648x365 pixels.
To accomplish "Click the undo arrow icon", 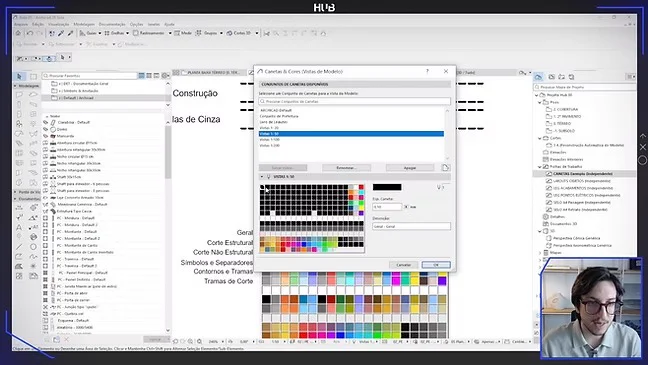I will pyautogui.click(x=30, y=33).
